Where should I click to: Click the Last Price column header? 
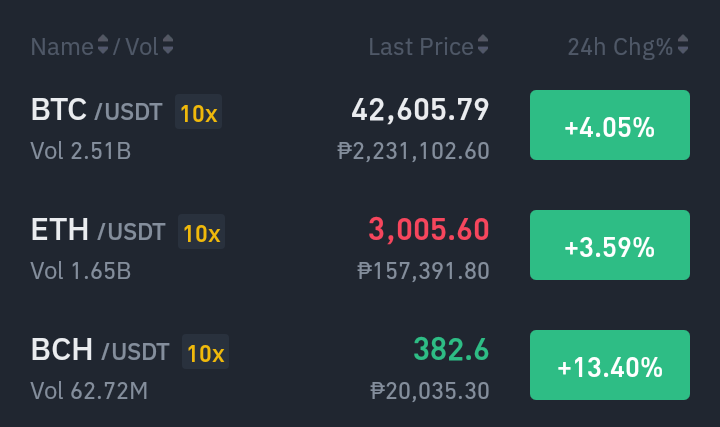[421, 46]
